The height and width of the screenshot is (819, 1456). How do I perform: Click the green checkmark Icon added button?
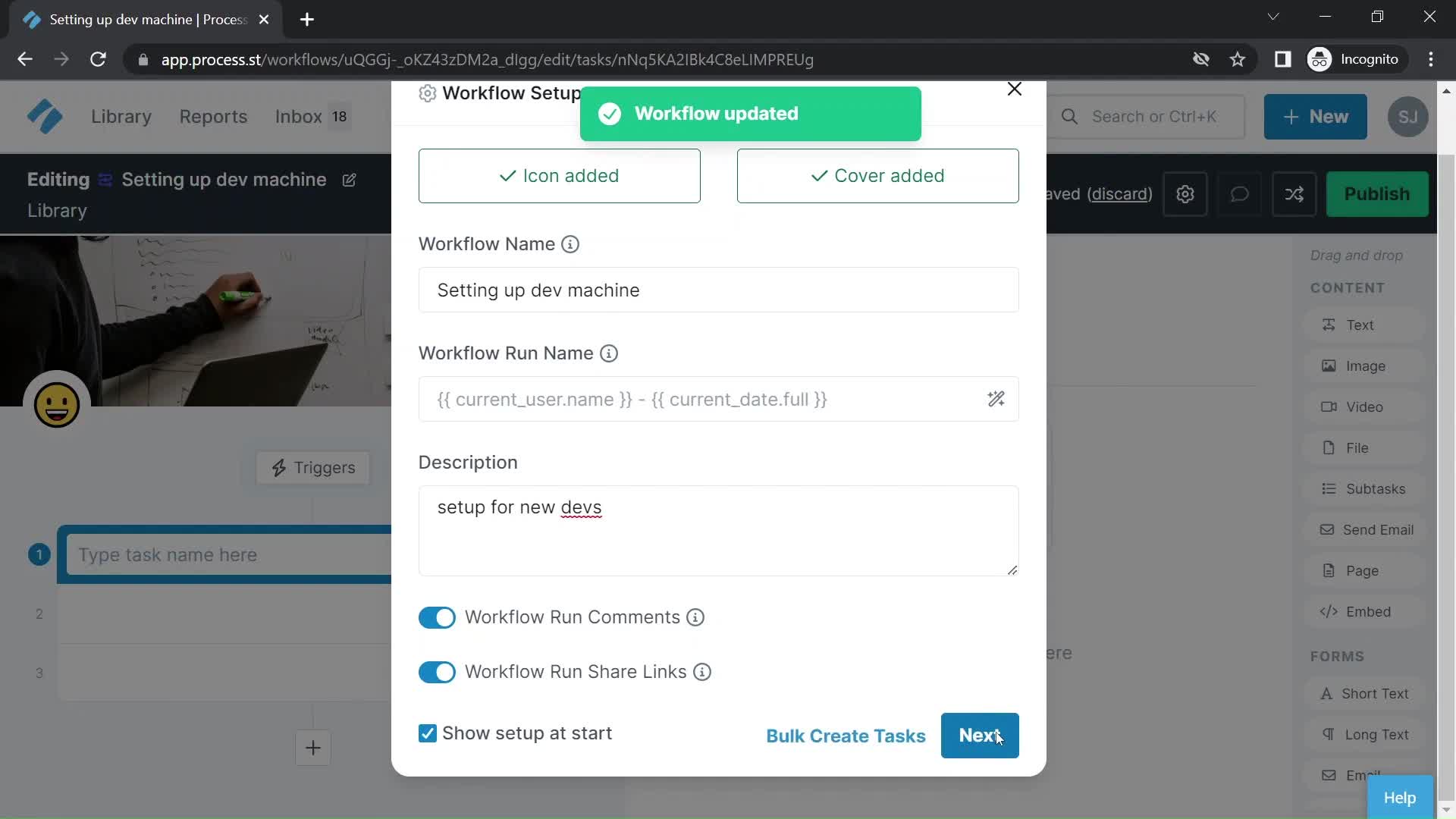pos(559,176)
